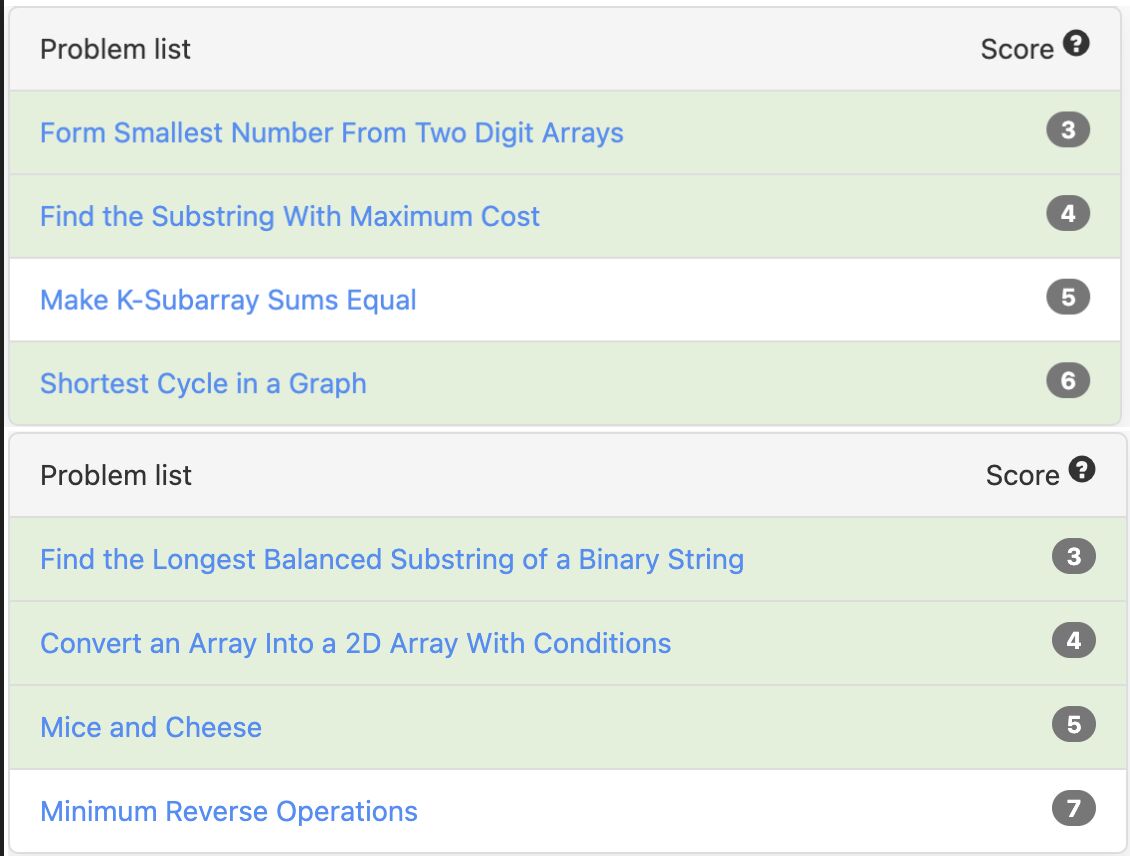The height and width of the screenshot is (856, 1130).
Task: Click score badge 5 for Mice and Cheese
Action: [x=1074, y=724]
